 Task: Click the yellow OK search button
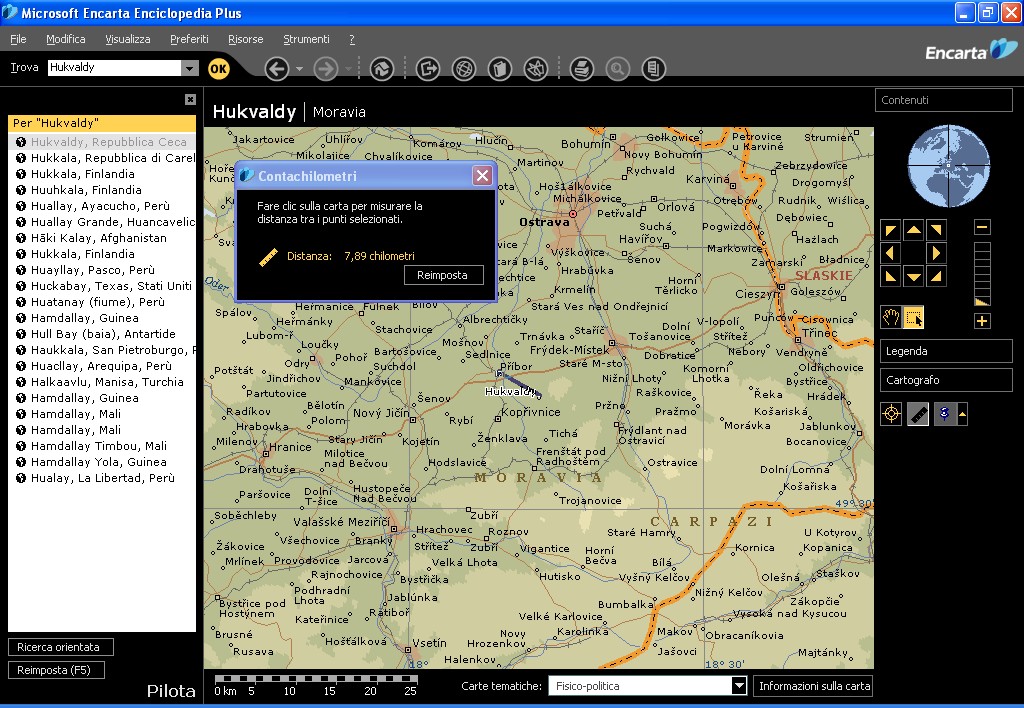tap(219, 69)
